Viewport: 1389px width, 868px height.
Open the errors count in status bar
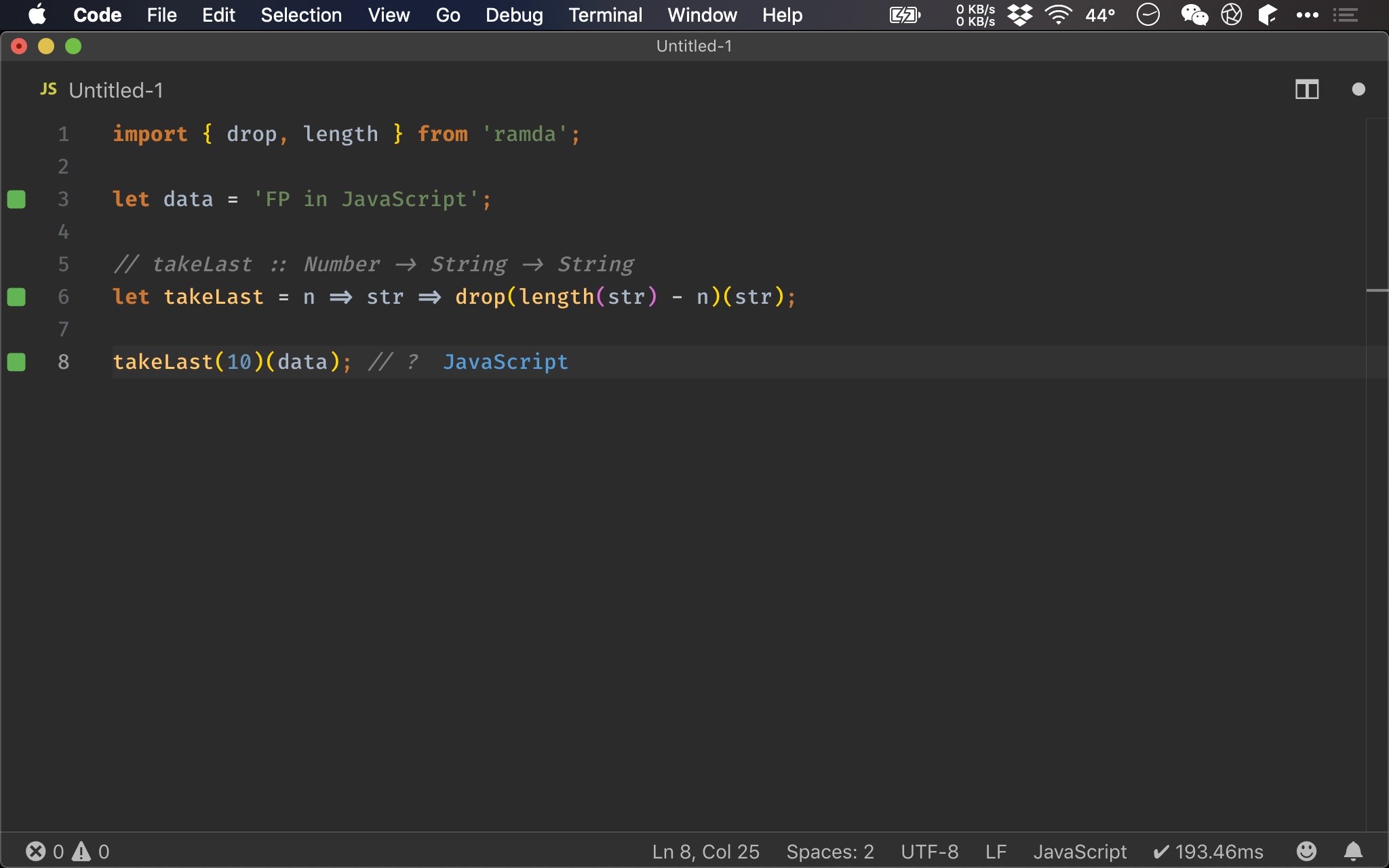(45, 851)
